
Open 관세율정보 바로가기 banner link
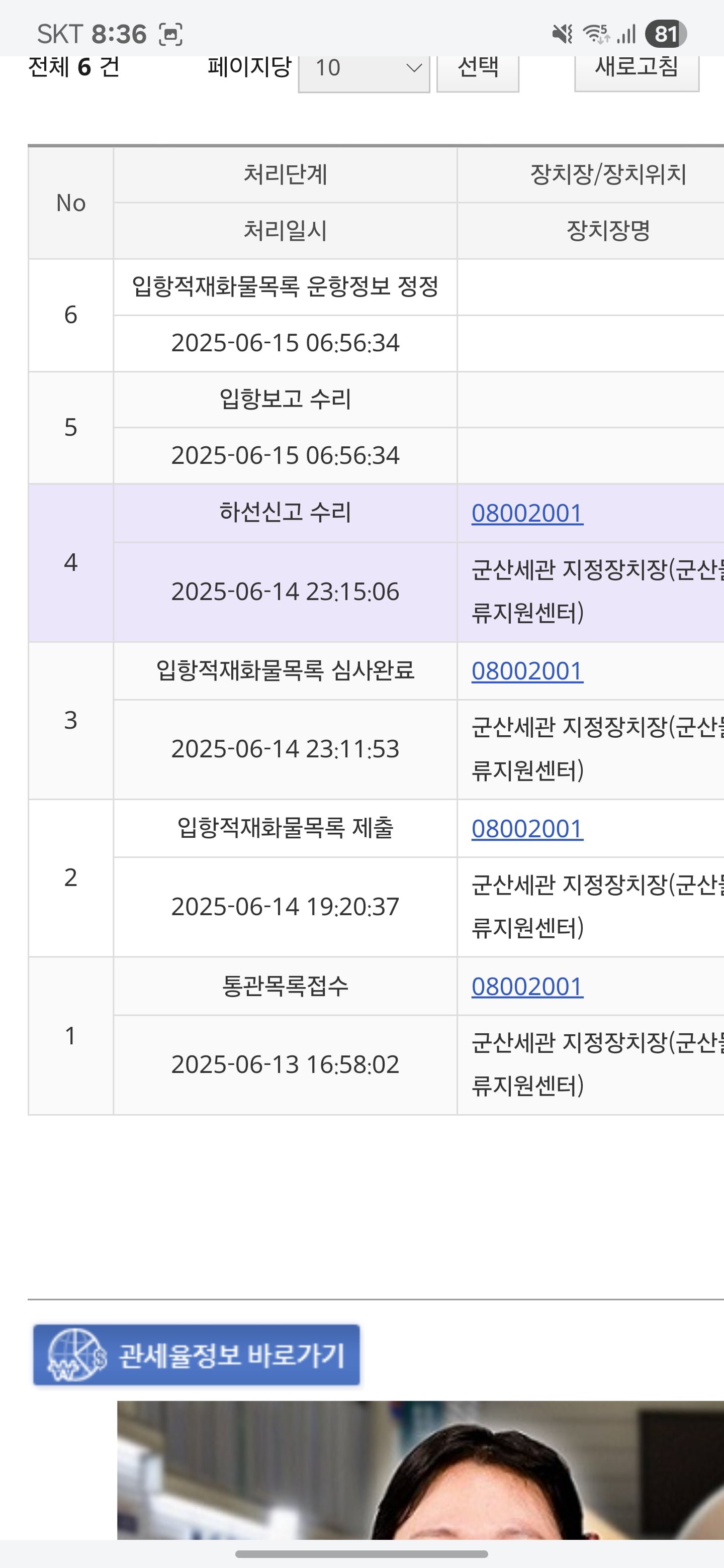click(197, 1355)
